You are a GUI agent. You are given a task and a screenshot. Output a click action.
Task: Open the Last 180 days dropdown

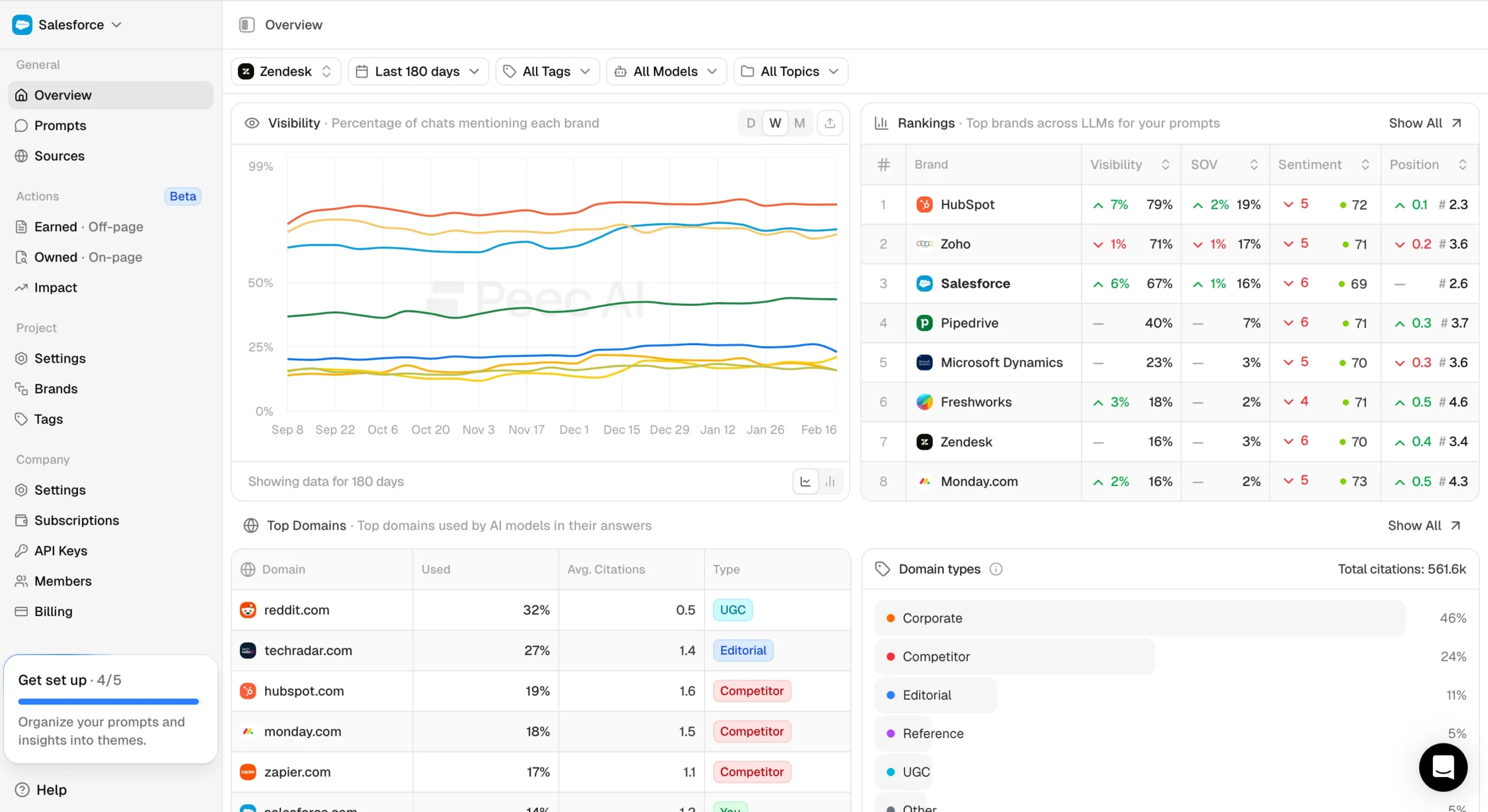click(418, 71)
